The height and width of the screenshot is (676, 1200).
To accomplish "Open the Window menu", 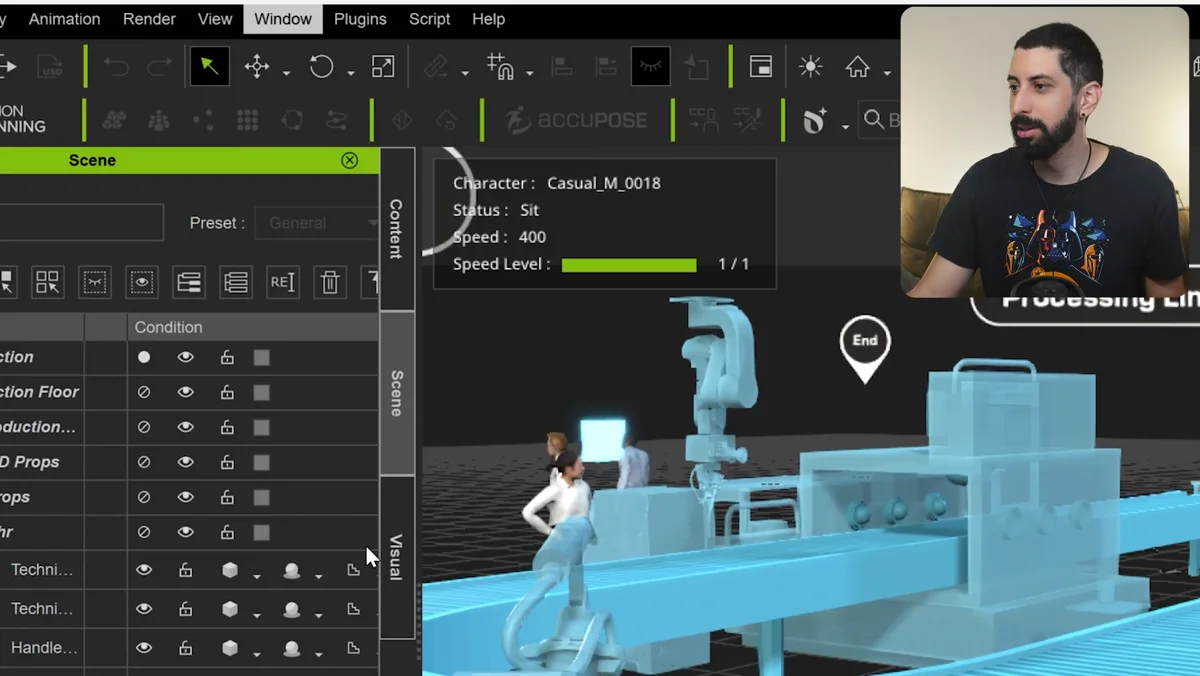I will click(282, 18).
